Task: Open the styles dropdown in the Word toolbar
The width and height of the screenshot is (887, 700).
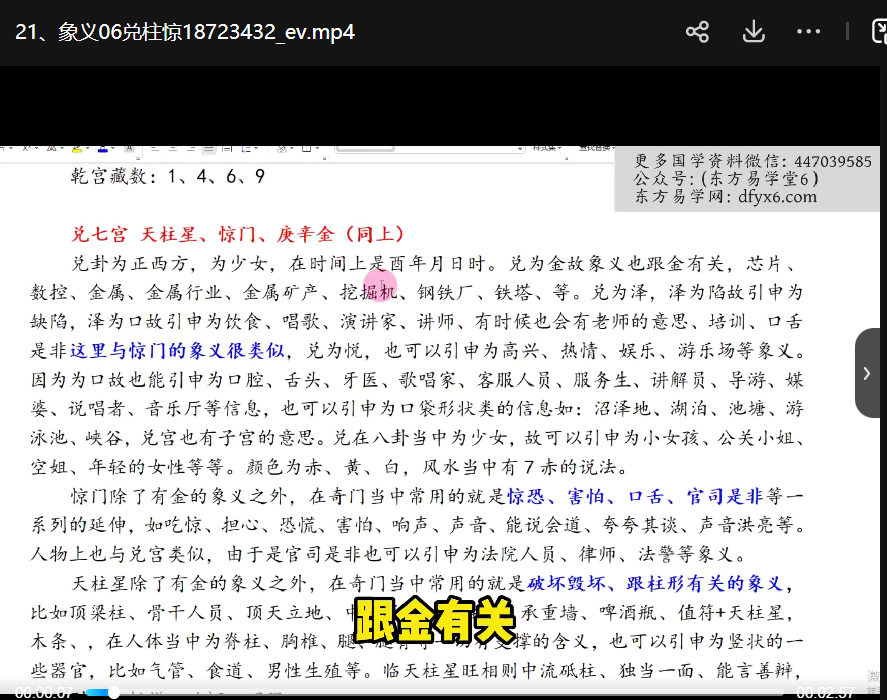Action: click(x=546, y=148)
